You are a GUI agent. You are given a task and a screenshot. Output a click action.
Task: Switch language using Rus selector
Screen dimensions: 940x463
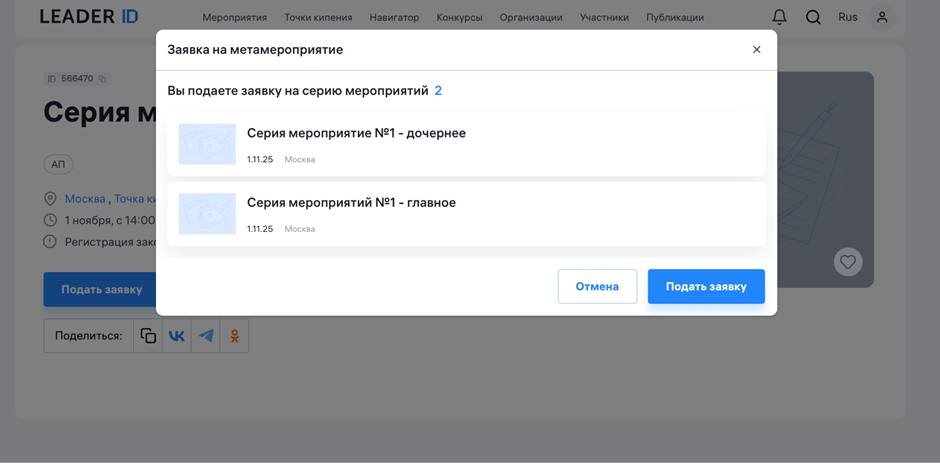click(x=847, y=17)
